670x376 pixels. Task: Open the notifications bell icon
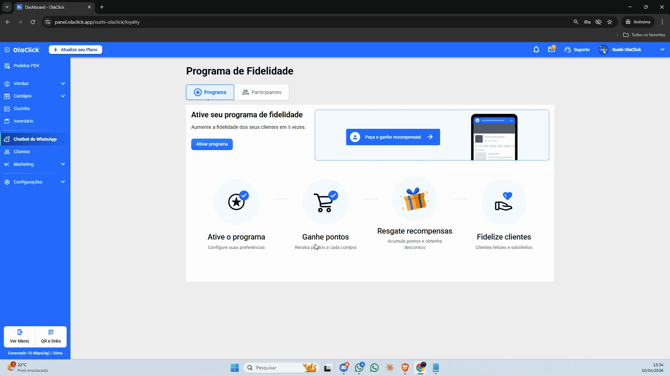click(x=536, y=50)
